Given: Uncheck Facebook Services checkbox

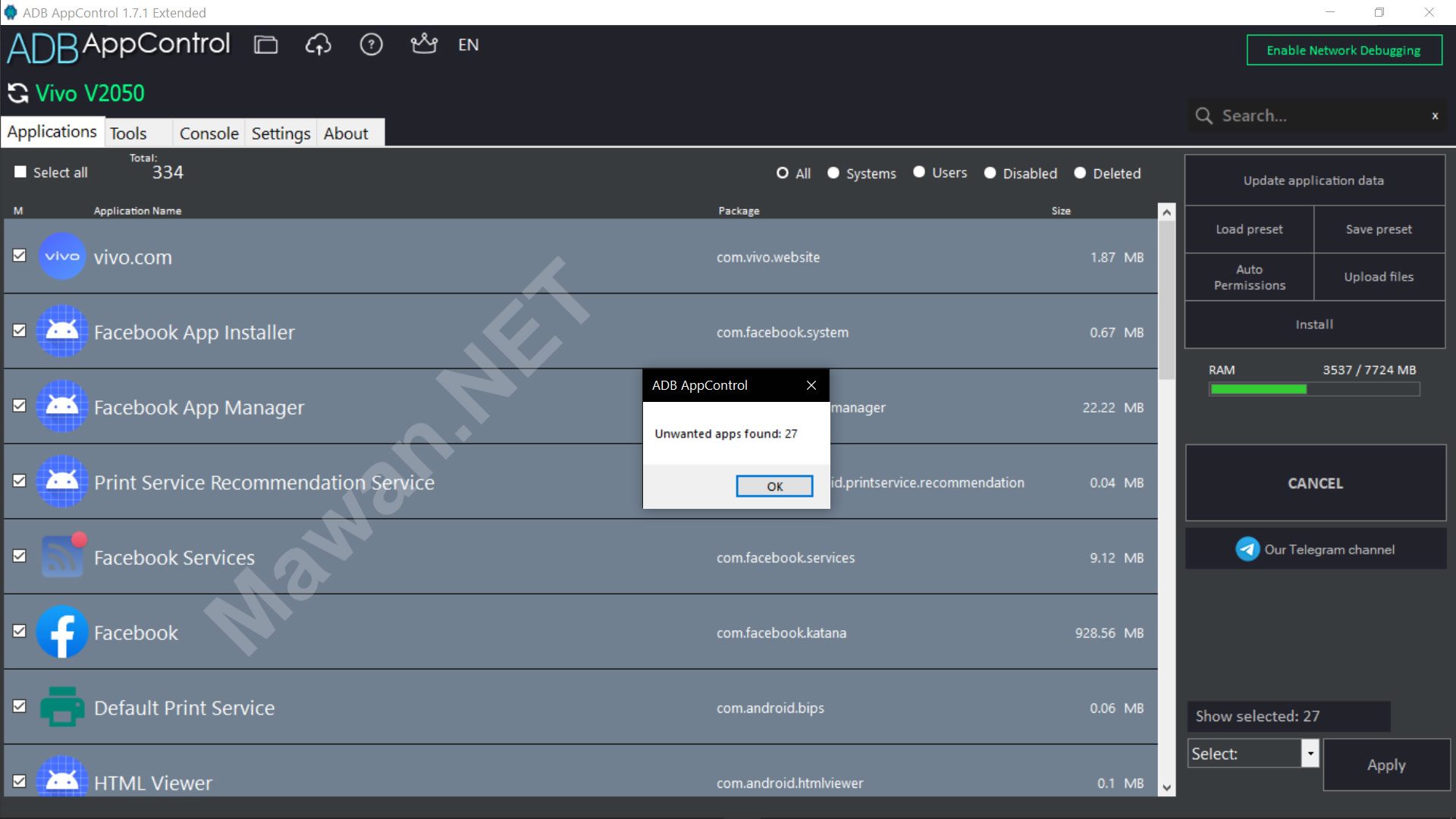Looking at the screenshot, I should [20, 556].
